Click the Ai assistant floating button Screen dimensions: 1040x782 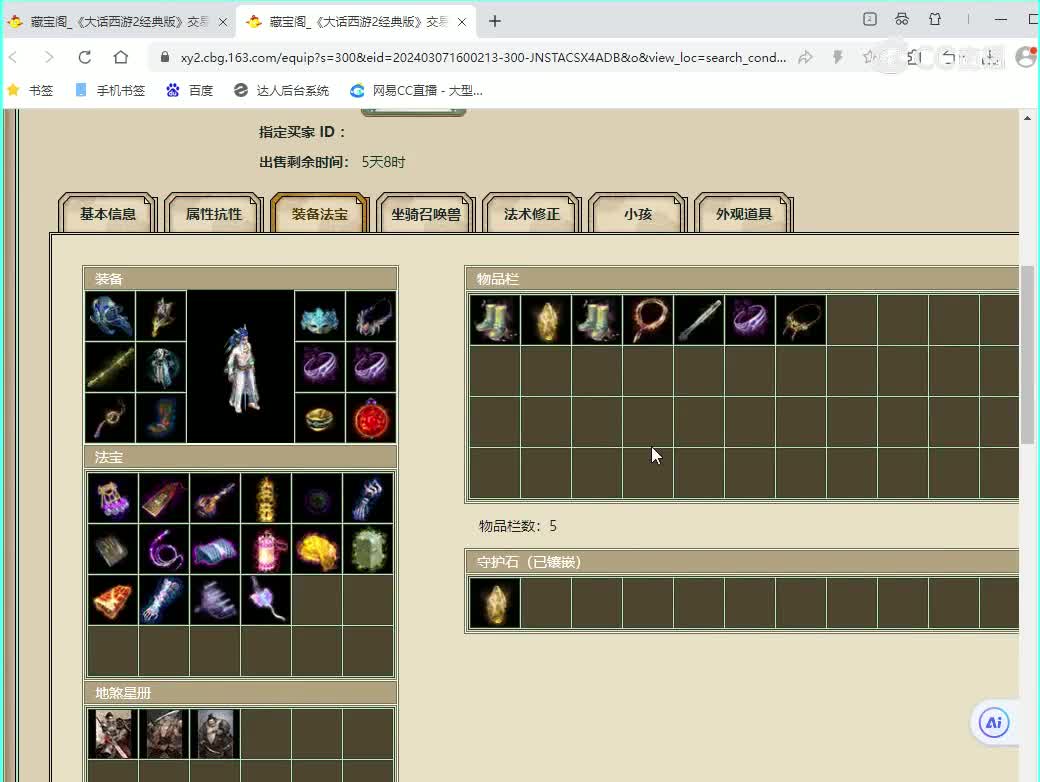click(x=994, y=722)
